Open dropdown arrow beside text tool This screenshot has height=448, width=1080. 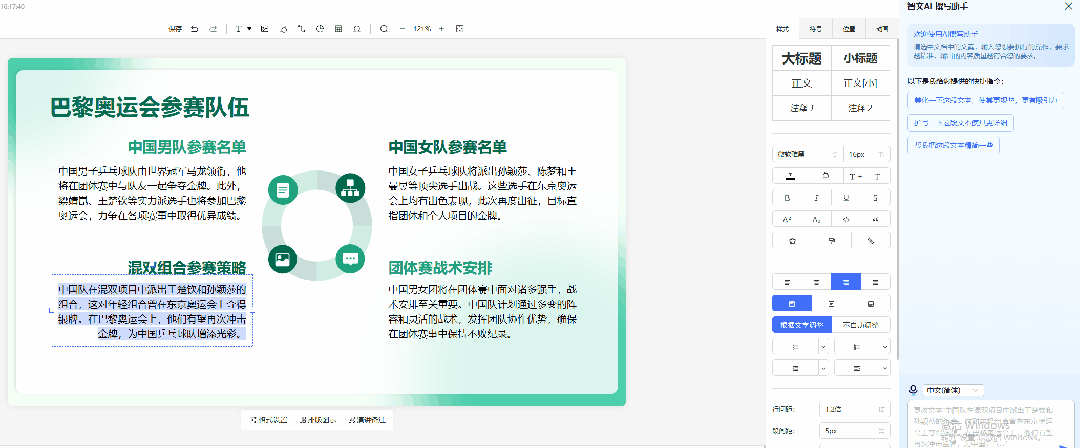click(x=249, y=29)
